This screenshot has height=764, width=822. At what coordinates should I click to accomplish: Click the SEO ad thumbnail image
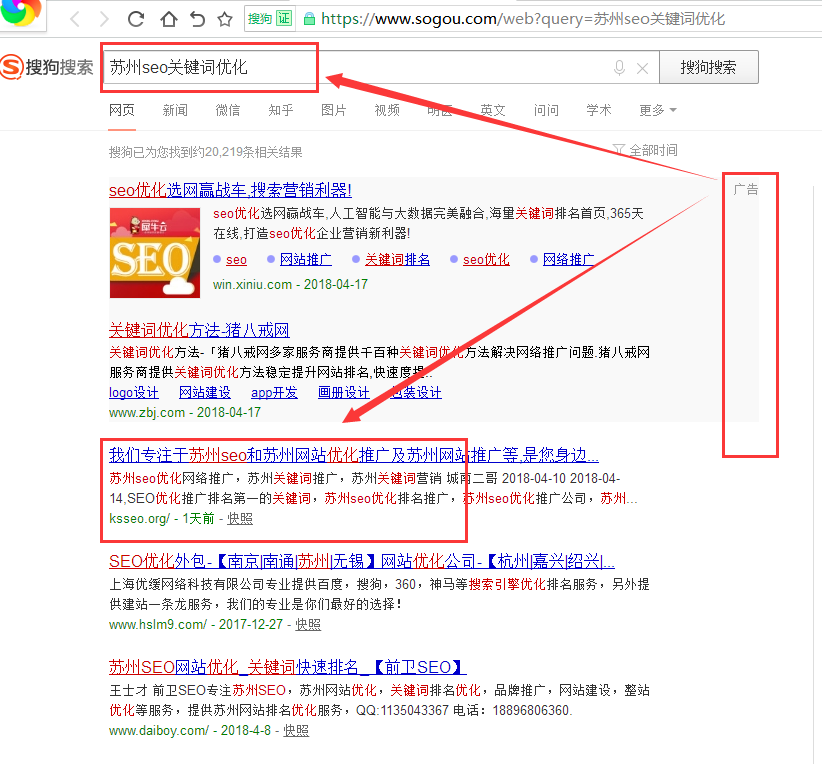pyautogui.click(x=152, y=252)
